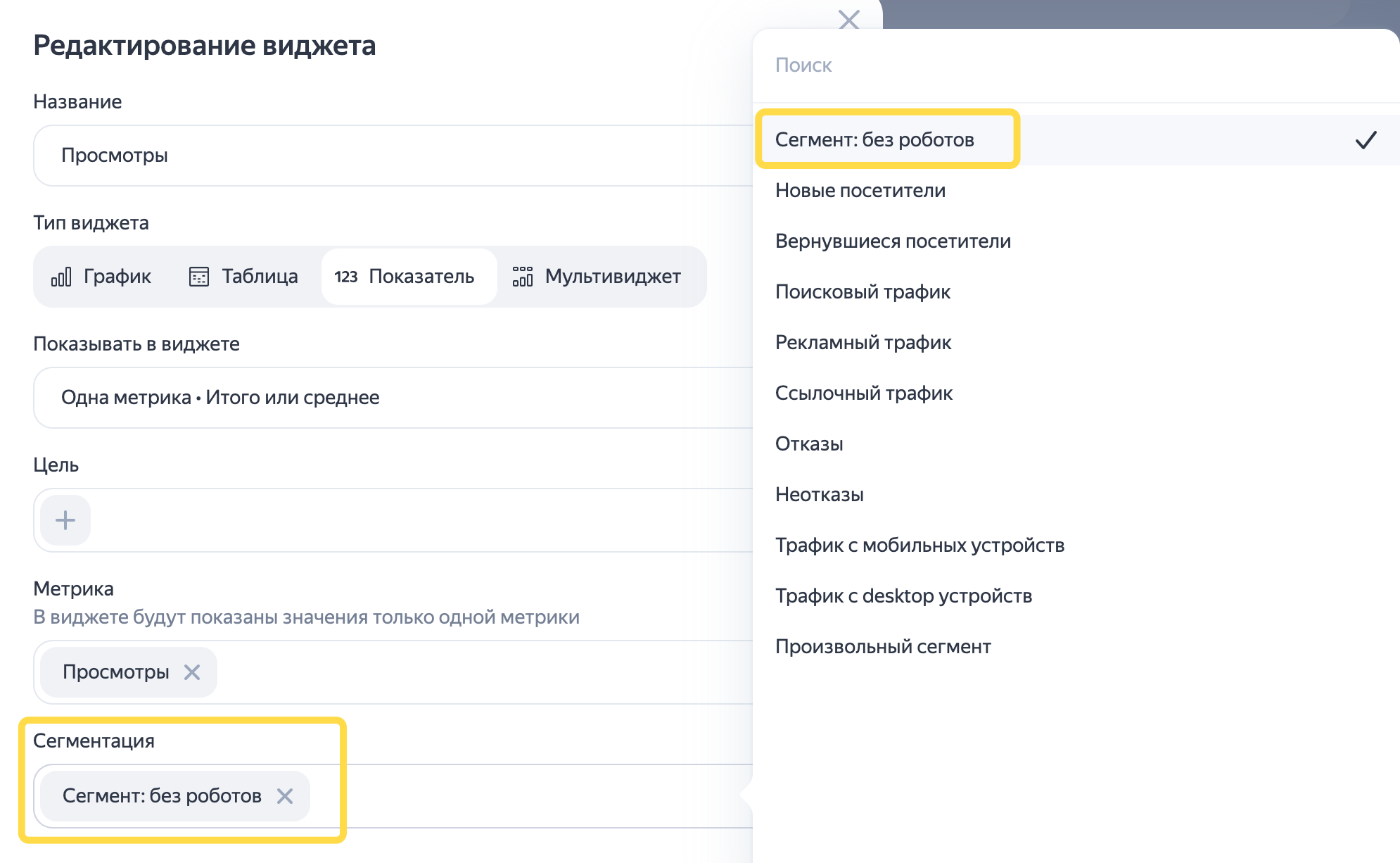Screen dimensions: 1400x863
Task: Remove the Сегмент: без роботов segmentation chip
Action: 286,796
